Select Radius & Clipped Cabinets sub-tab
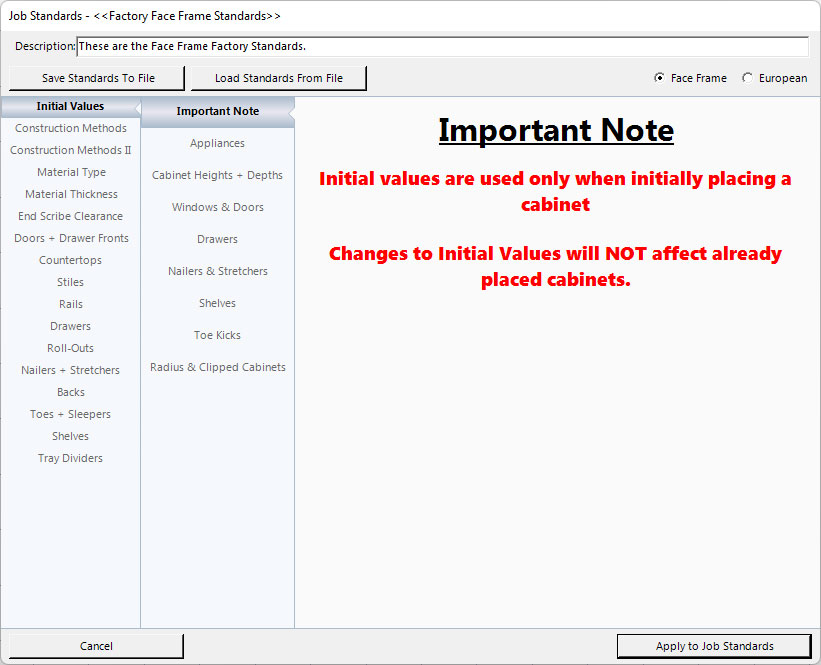This screenshot has height=665, width=821. point(217,367)
